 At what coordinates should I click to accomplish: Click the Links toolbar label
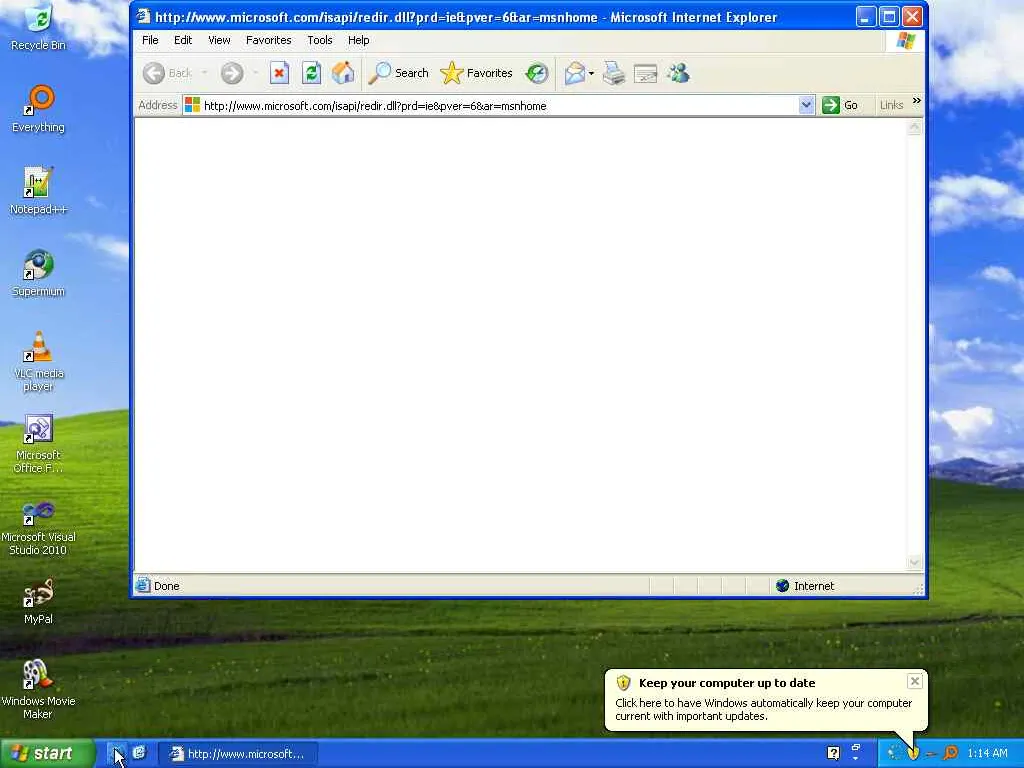point(891,105)
